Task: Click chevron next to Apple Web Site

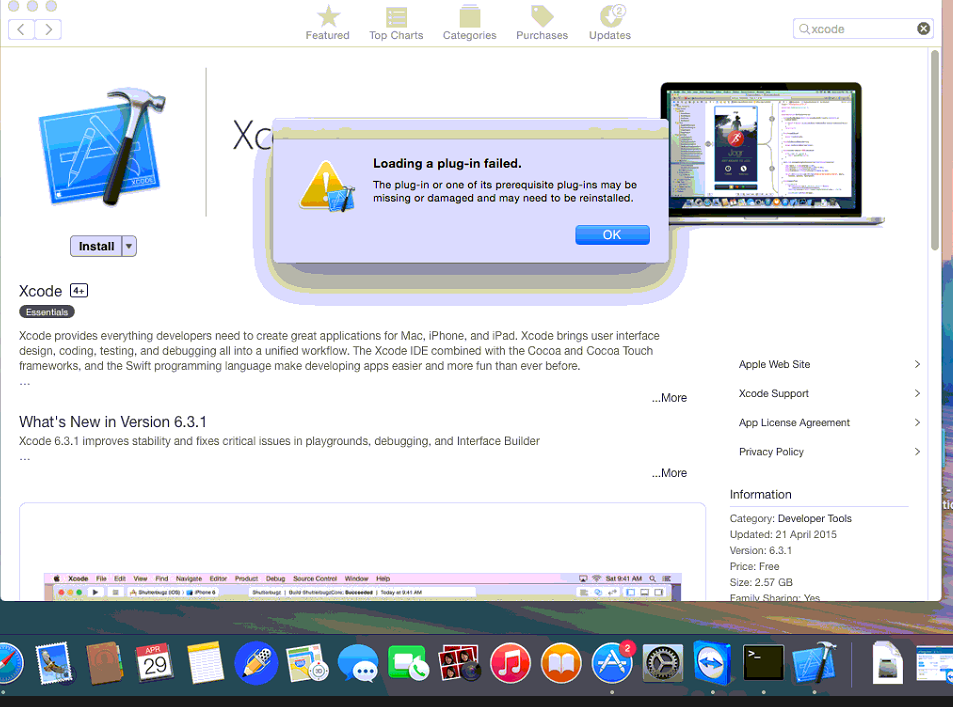Action: 917,364
